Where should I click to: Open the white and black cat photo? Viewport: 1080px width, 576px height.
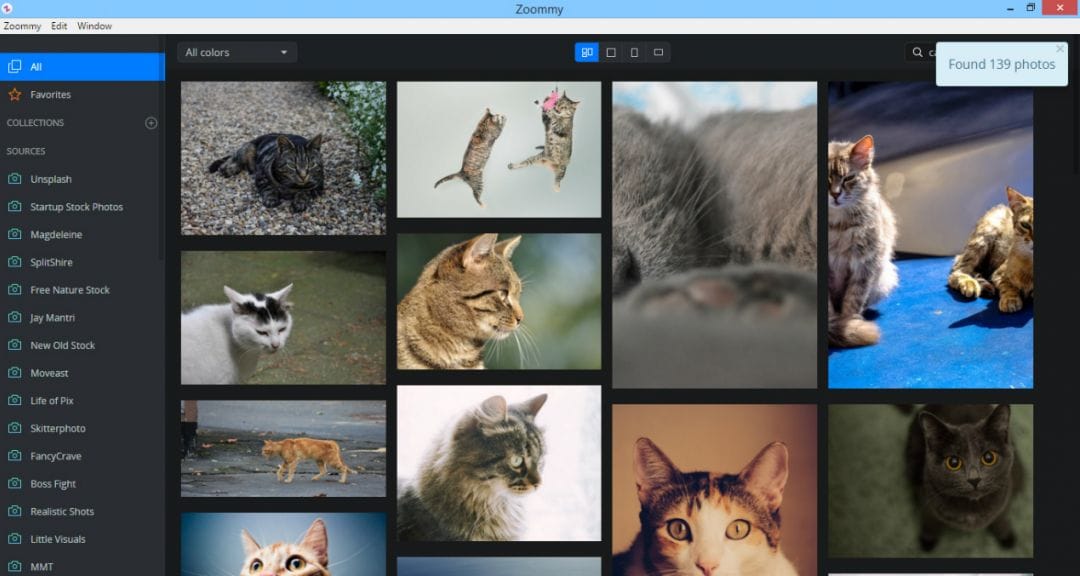click(283, 318)
